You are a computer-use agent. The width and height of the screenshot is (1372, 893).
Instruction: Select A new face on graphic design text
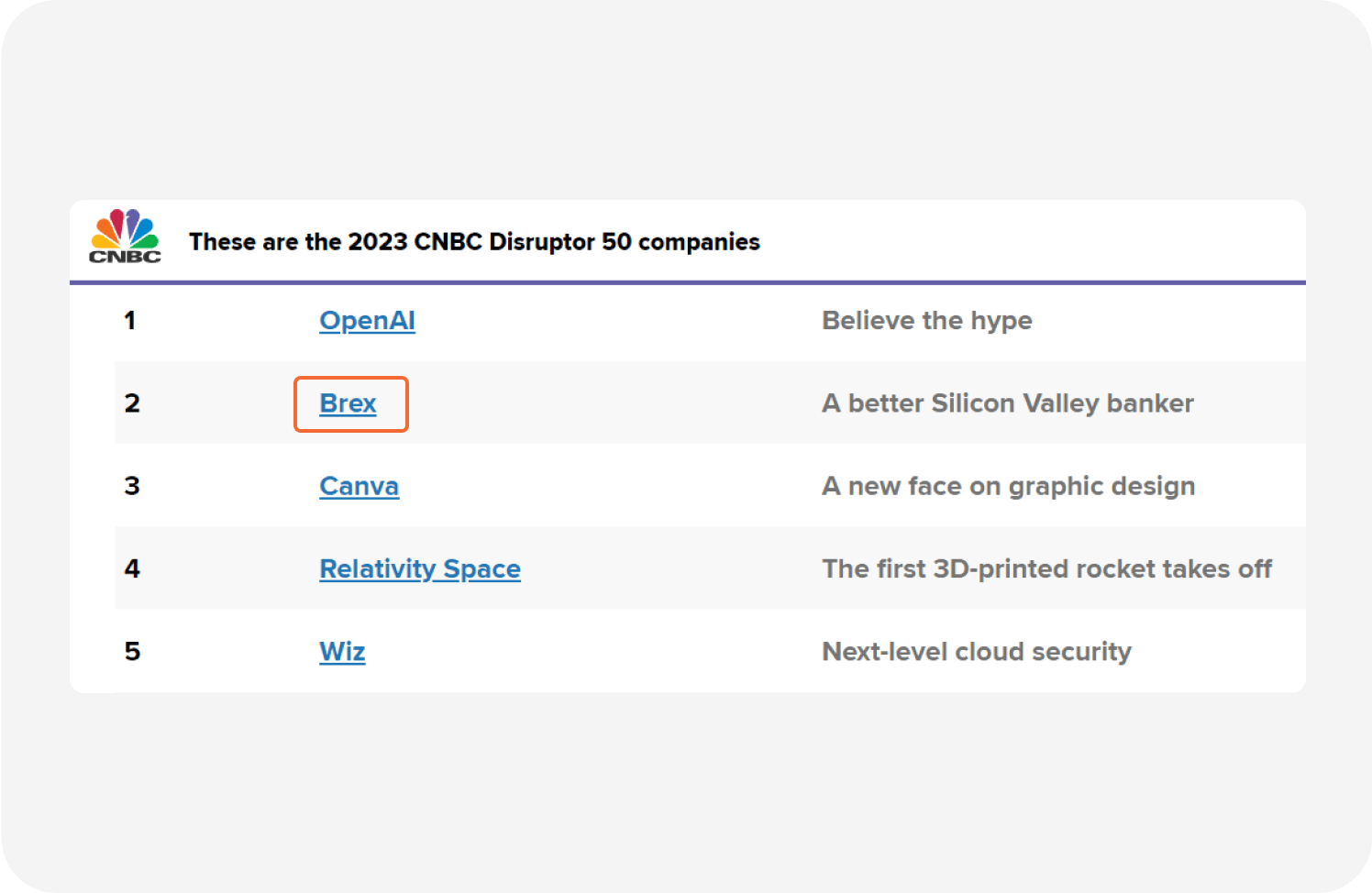tap(1009, 486)
